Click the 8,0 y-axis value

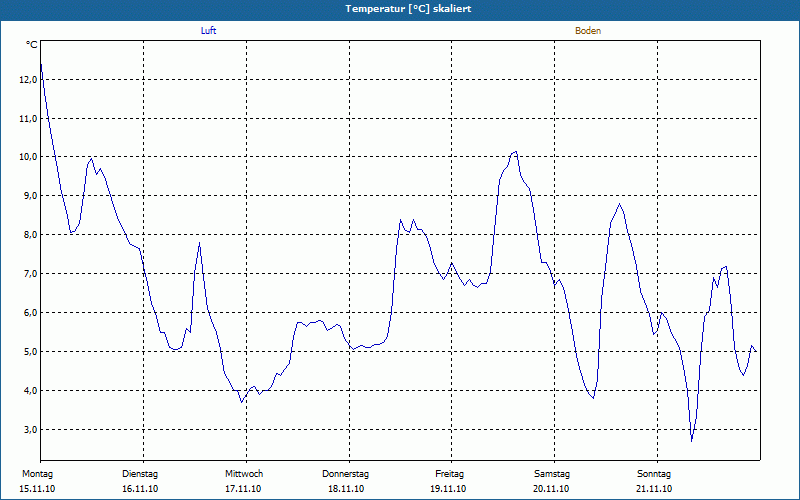tap(30, 235)
